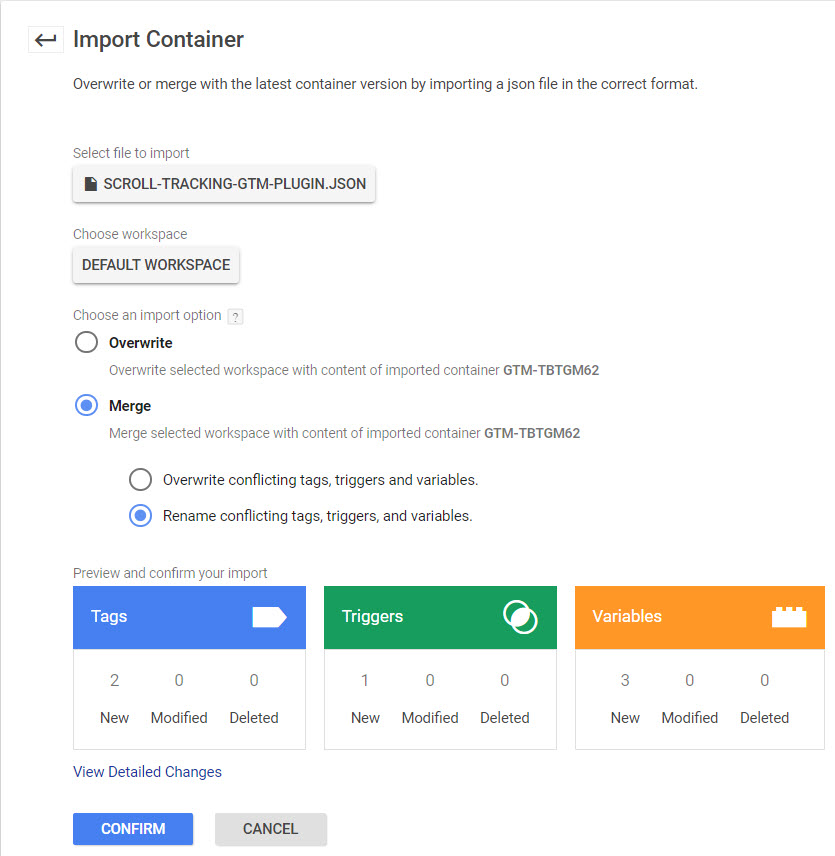Click the blue Tags card header
This screenshot has height=856, width=835.
point(160,617)
